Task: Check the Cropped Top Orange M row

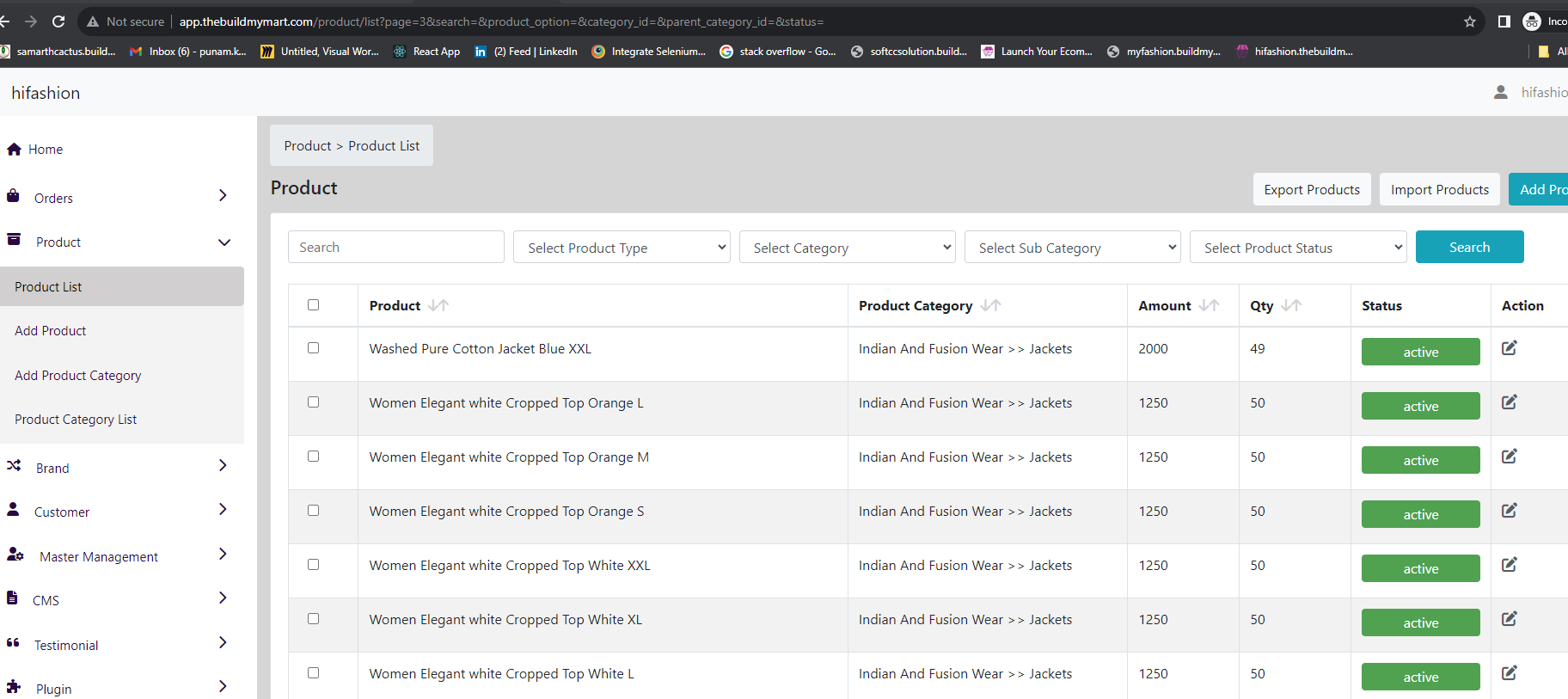Action: pyautogui.click(x=313, y=457)
